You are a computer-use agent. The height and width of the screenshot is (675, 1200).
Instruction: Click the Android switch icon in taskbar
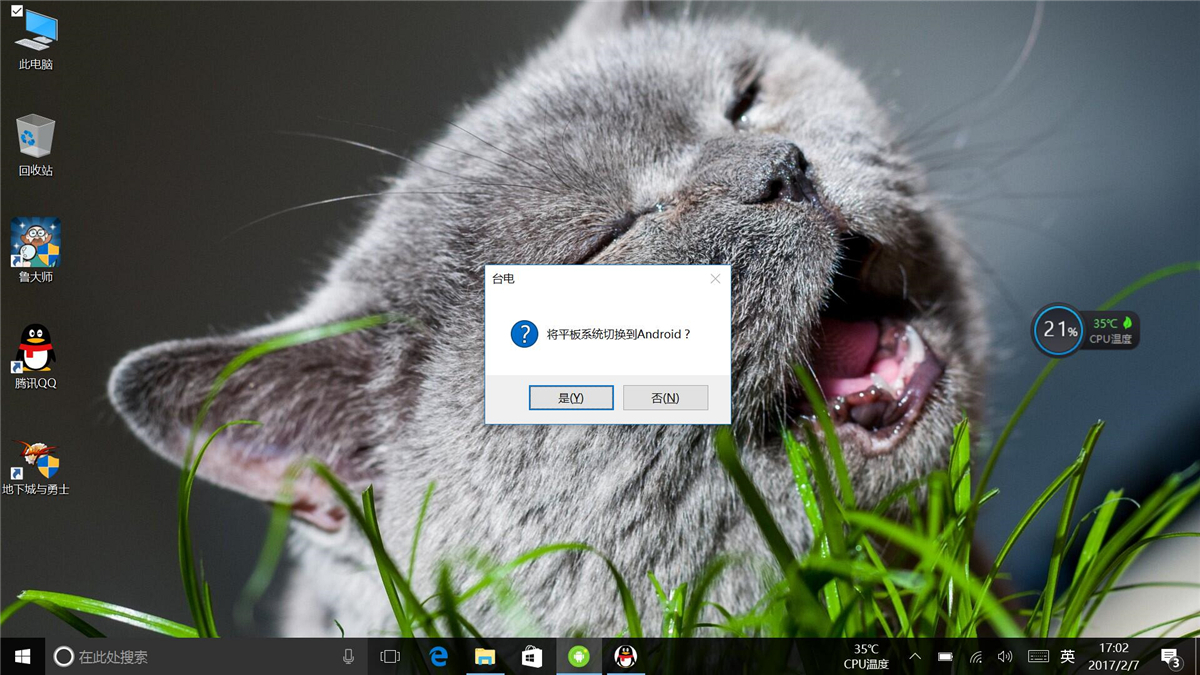tap(578, 657)
